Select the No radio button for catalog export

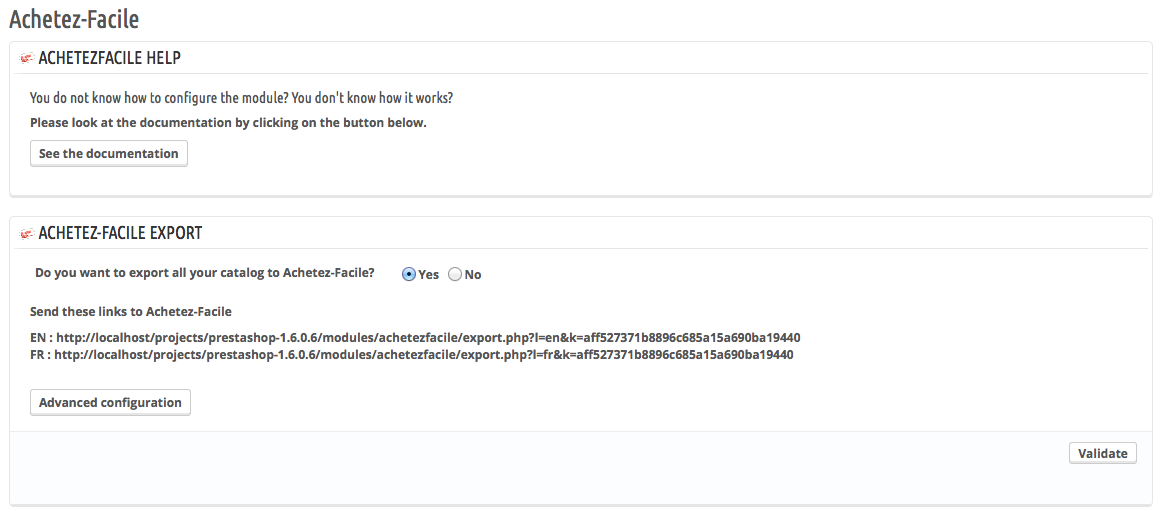455,275
